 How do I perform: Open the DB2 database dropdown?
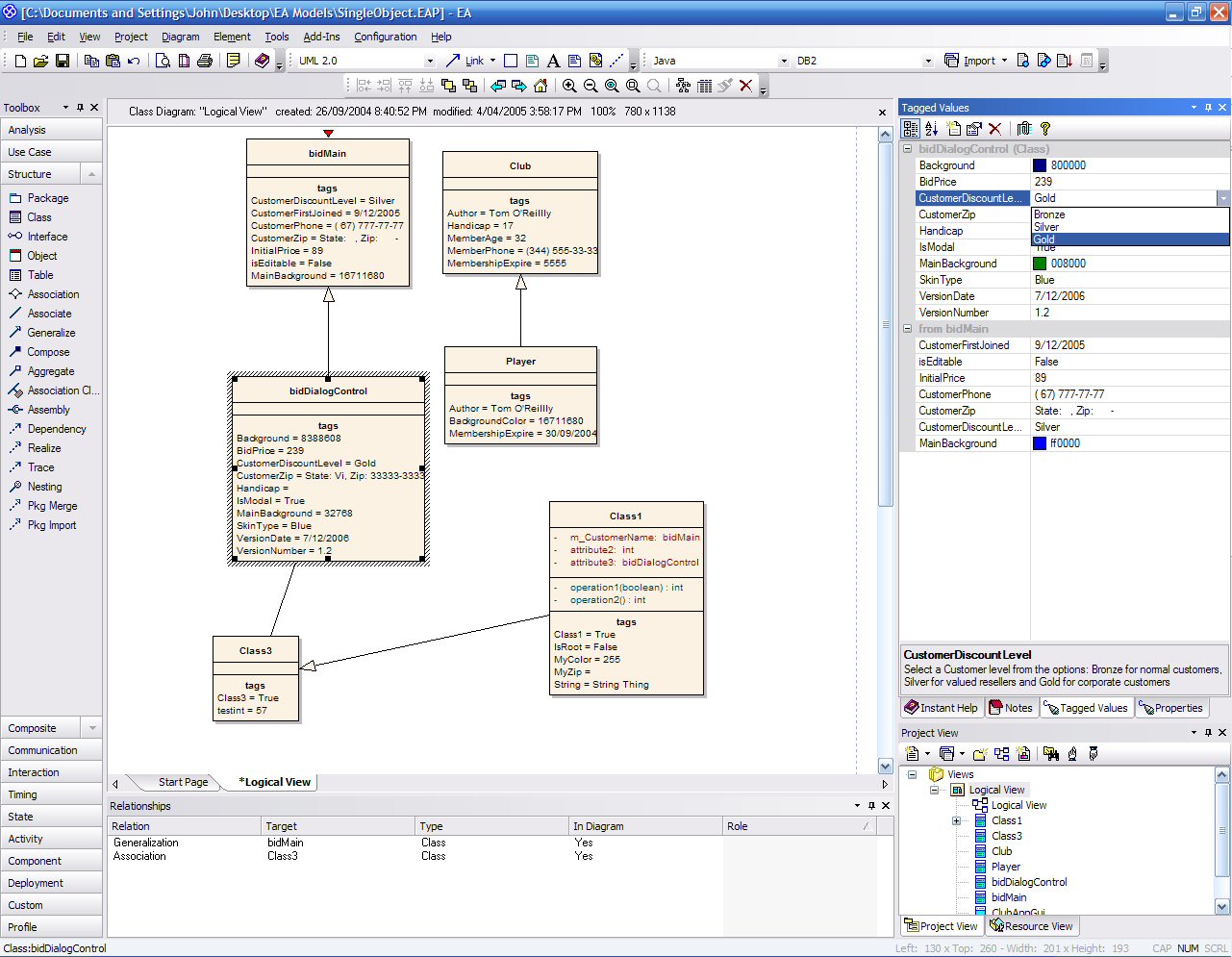(928, 61)
